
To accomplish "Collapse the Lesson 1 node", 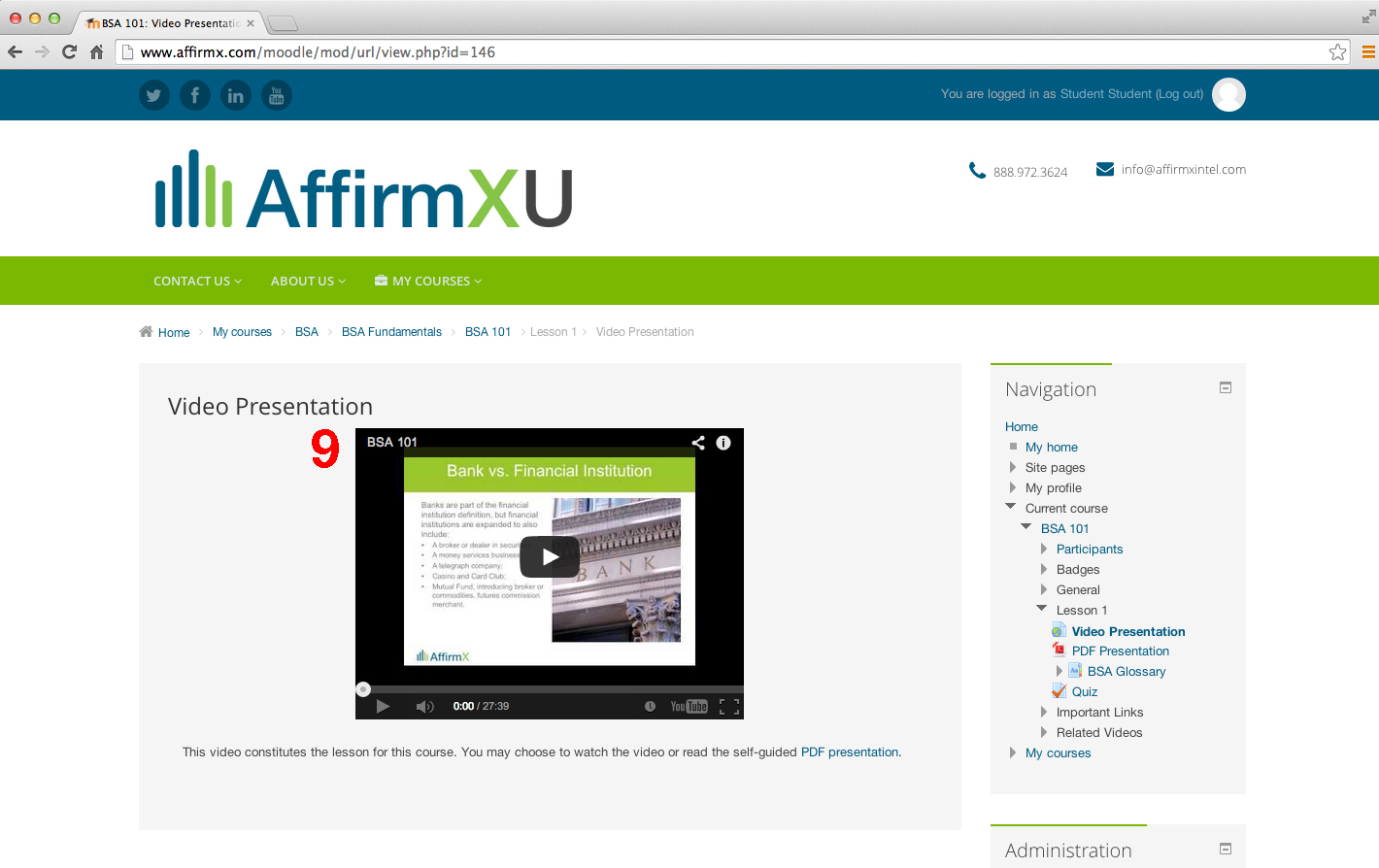I will 1042,608.
